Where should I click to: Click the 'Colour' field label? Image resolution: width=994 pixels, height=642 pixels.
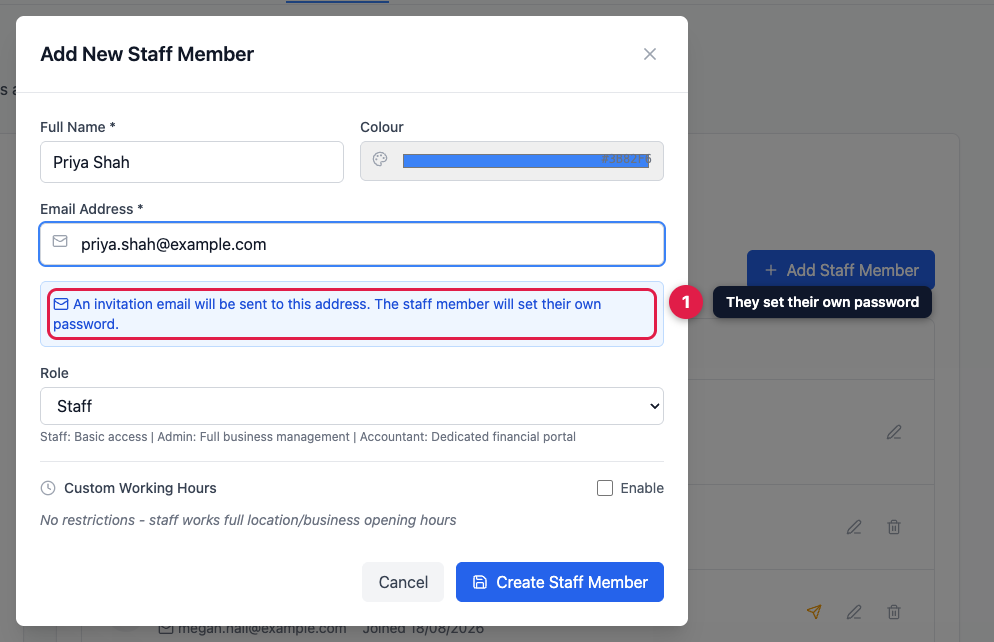pyautogui.click(x=382, y=127)
